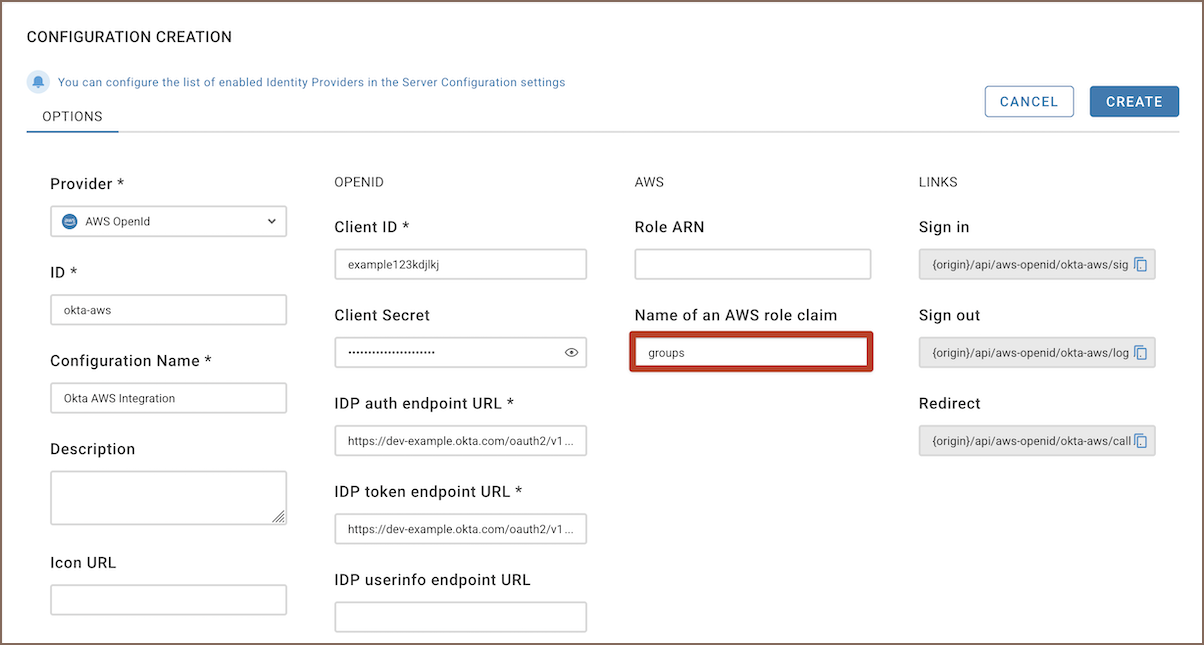
Task: Expand Provider list using chevron arrow
Action: point(271,222)
